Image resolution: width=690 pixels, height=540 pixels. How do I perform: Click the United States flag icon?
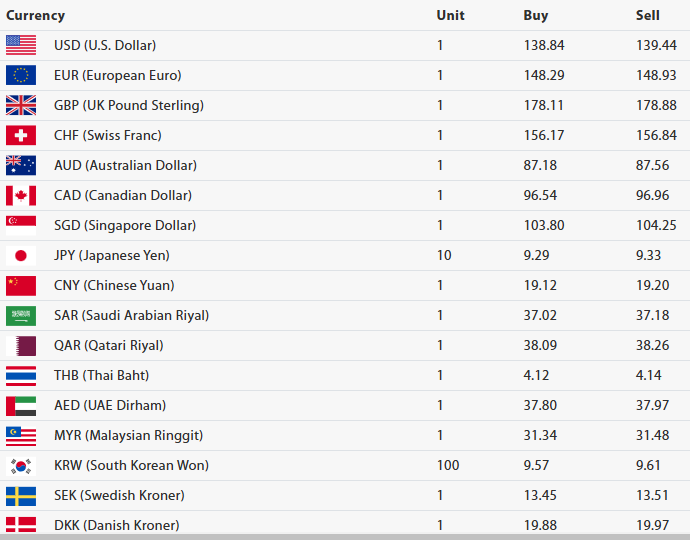[21, 45]
